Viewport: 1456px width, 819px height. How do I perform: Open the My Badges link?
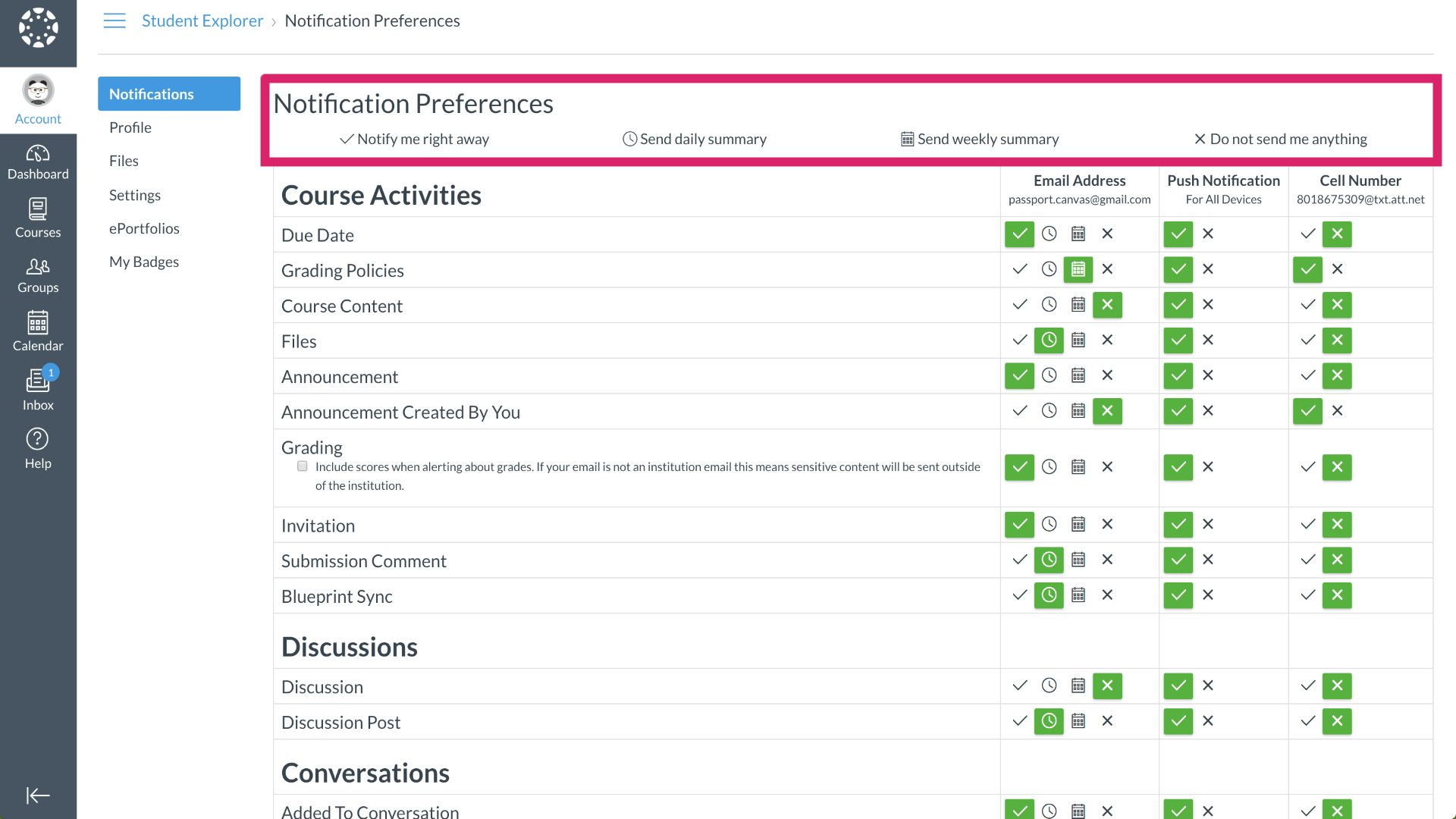pyautogui.click(x=144, y=262)
